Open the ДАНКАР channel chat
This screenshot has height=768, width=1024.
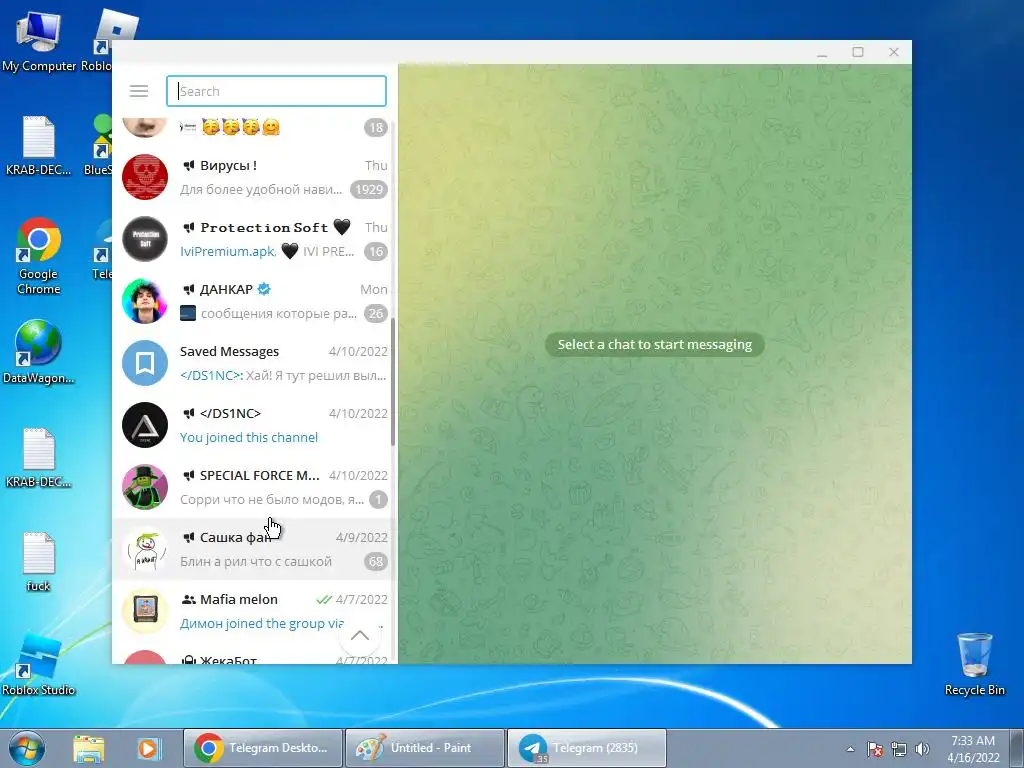tap(255, 301)
